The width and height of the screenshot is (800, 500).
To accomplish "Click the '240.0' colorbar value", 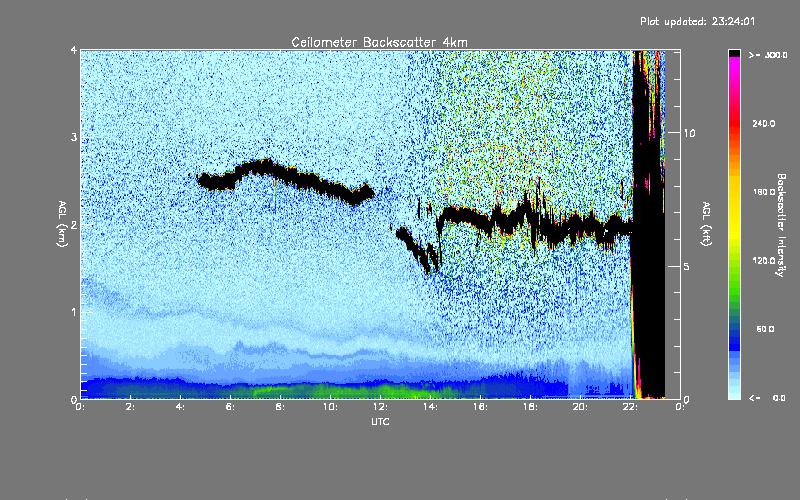I will [x=763, y=123].
